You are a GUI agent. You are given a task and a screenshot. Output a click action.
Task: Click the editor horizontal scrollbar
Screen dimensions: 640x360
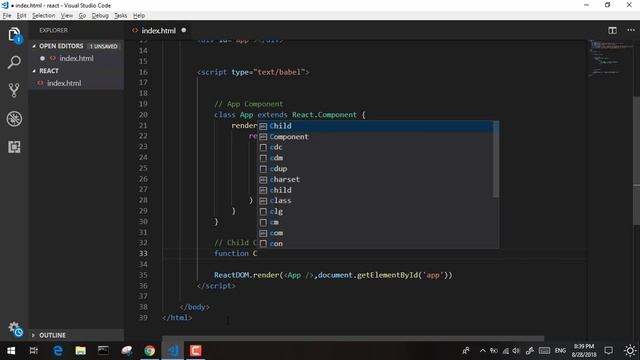[353, 338]
